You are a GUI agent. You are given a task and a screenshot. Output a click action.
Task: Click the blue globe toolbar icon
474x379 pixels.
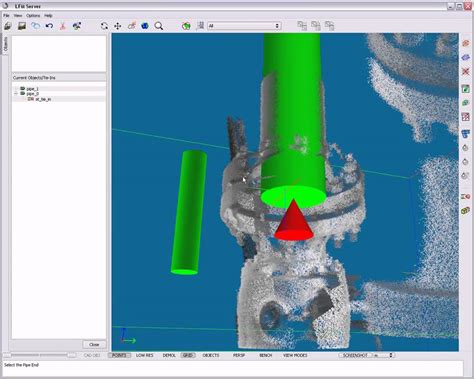[145, 26]
